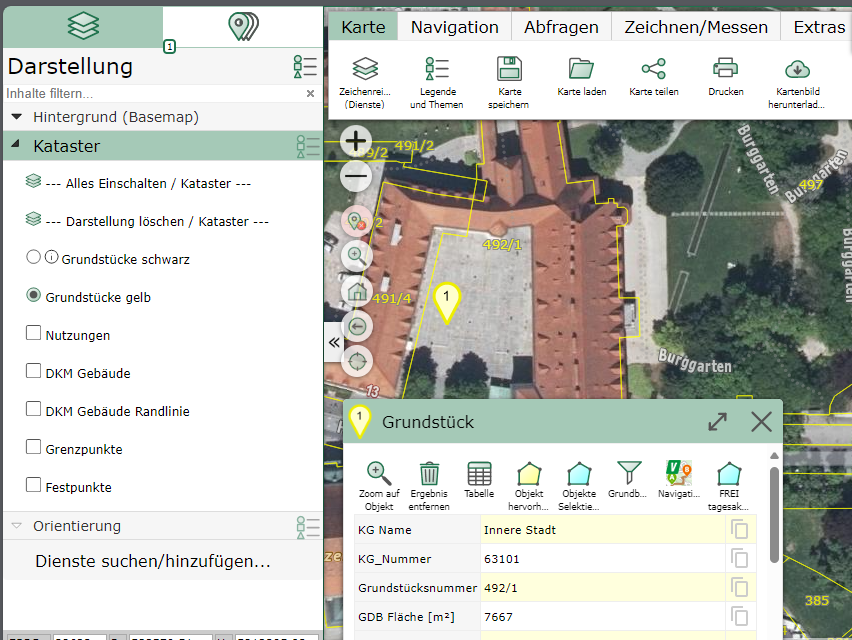Image resolution: width=852 pixels, height=640 pixels.
Task: Collapse the Kataster section
Action: click(x=14, y=146)
